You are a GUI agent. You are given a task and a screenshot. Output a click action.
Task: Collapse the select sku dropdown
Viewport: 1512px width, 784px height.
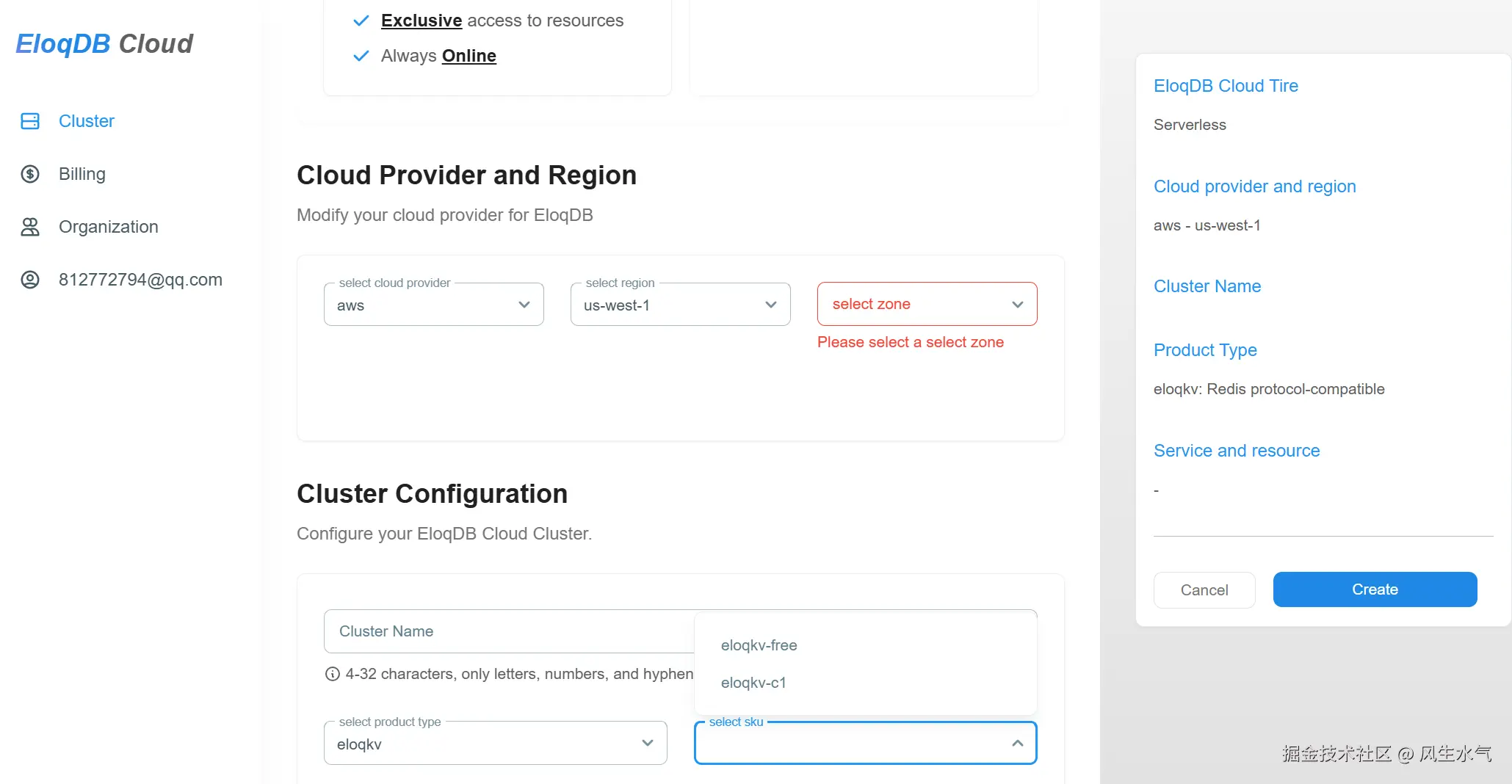(1017, 744)
